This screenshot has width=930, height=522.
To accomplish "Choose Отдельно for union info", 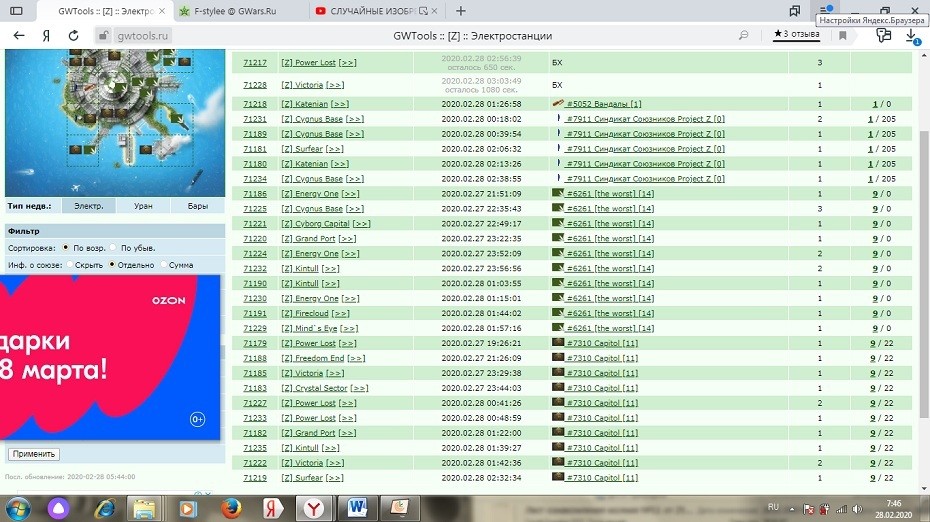I will (112, 265).
